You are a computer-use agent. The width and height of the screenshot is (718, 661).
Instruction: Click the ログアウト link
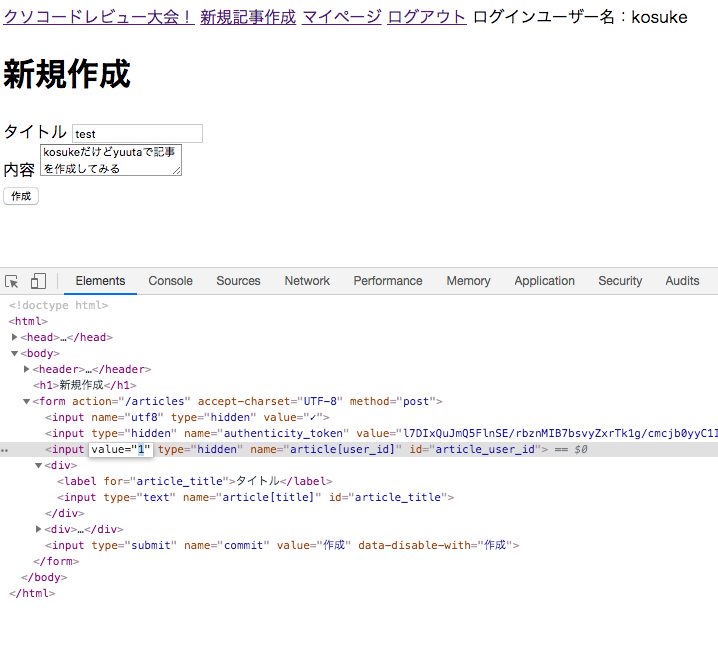coord(427,17)
